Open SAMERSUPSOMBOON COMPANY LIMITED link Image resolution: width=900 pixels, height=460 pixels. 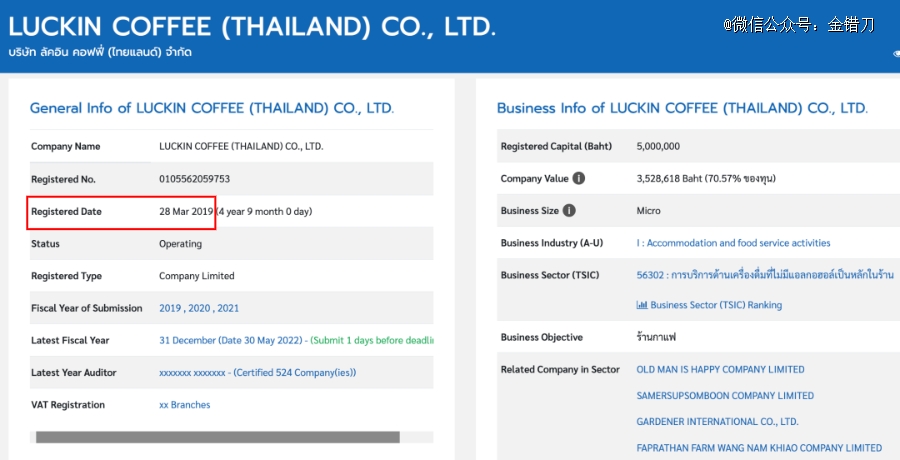coord(725,396)
